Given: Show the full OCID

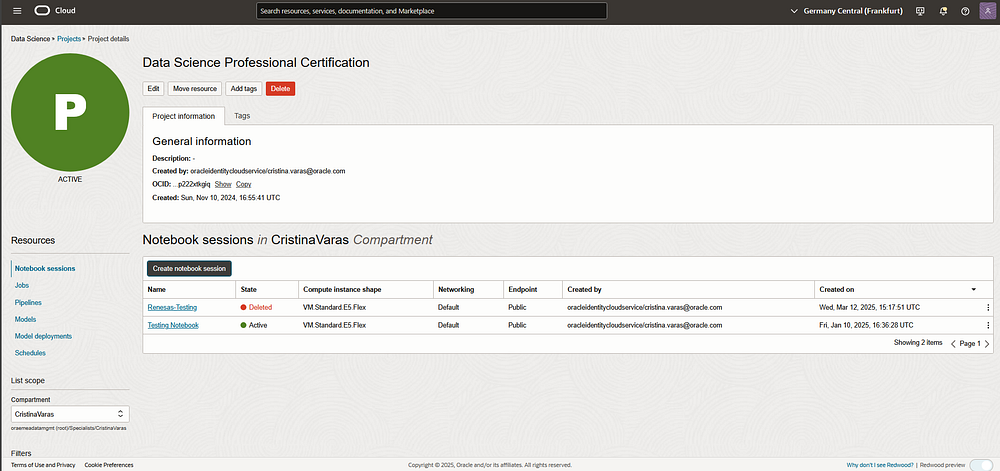Looking at the screenshot, I should (x=223, y=184).
